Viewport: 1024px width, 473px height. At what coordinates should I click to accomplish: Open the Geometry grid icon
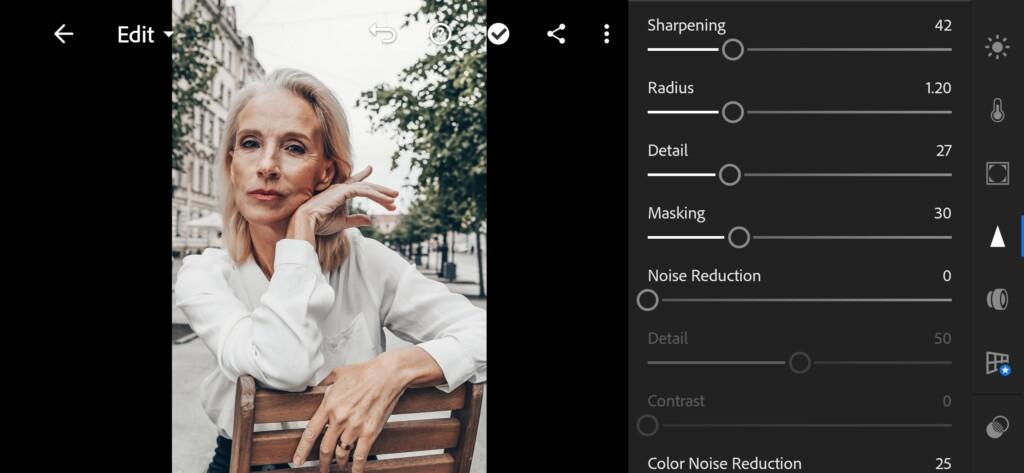(998, 363)
